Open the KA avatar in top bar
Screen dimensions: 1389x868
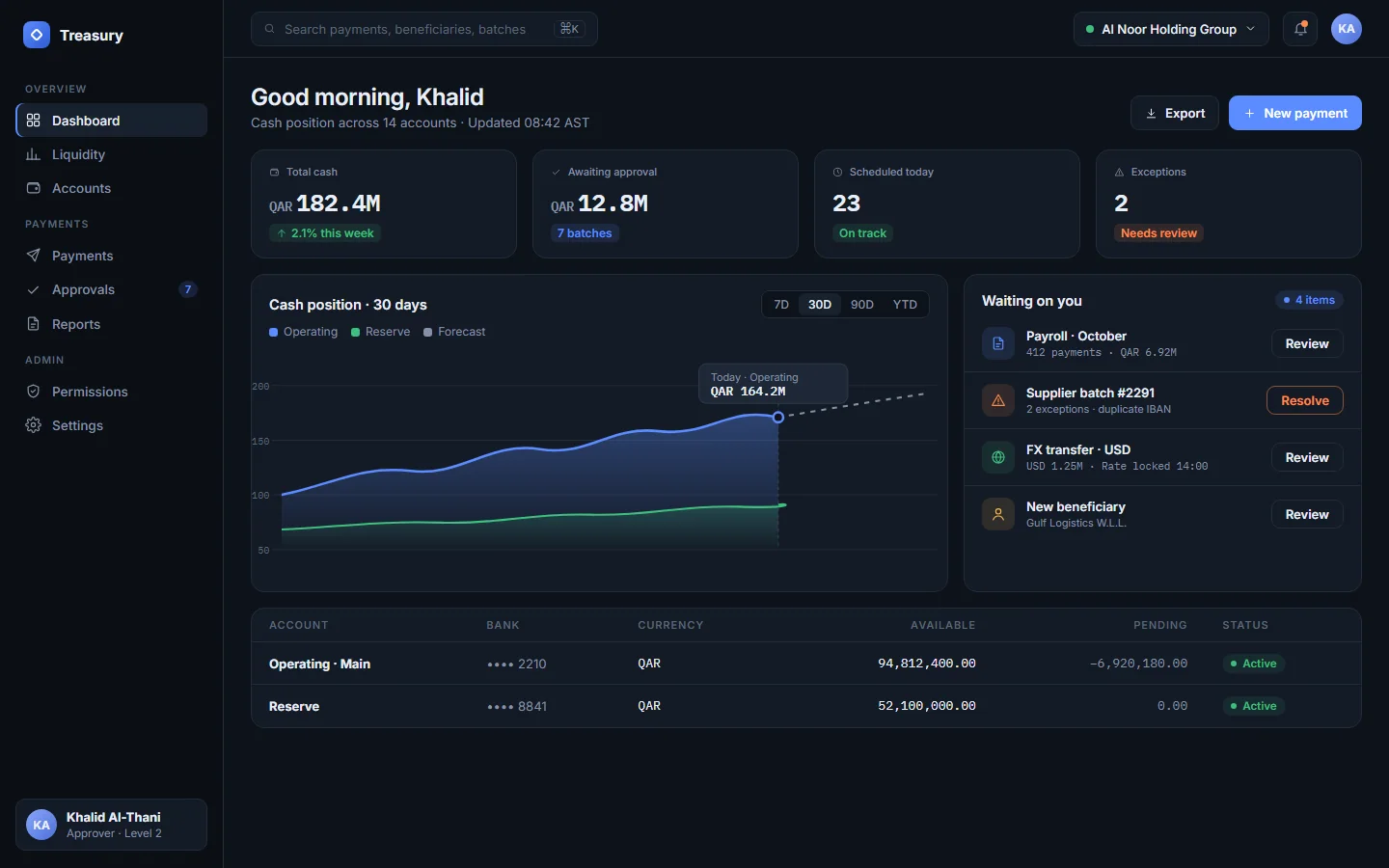pyautogui.click(x=1347, y=29)
